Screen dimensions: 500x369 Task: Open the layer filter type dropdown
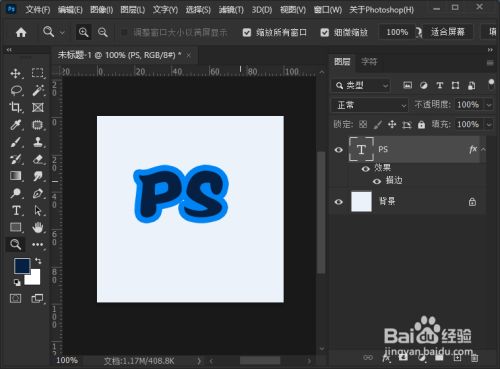[361, 86]
